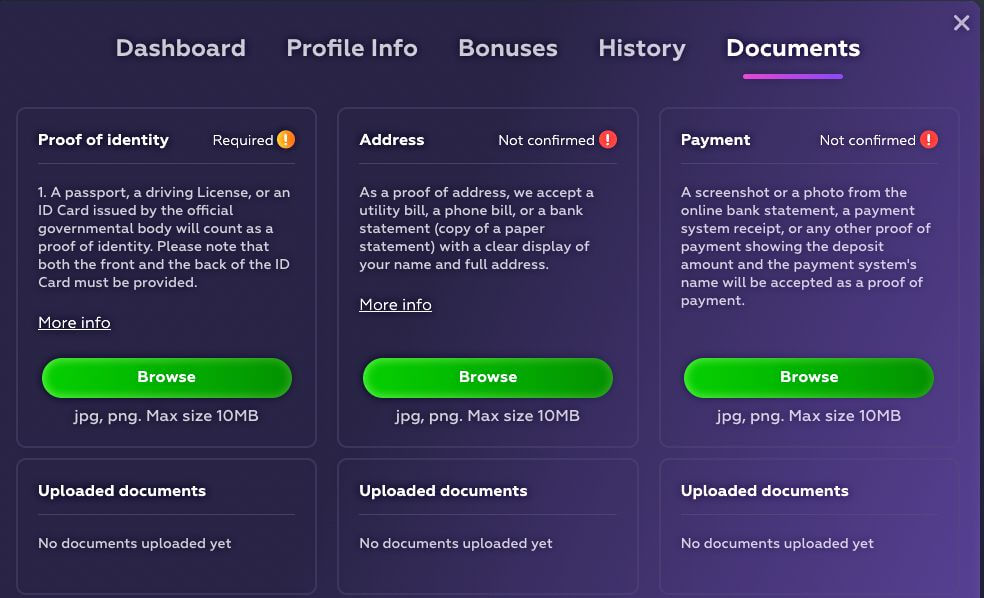Select the Documents tab
Viewport: 984px width, 598px height.
click(x=793, y=48)
